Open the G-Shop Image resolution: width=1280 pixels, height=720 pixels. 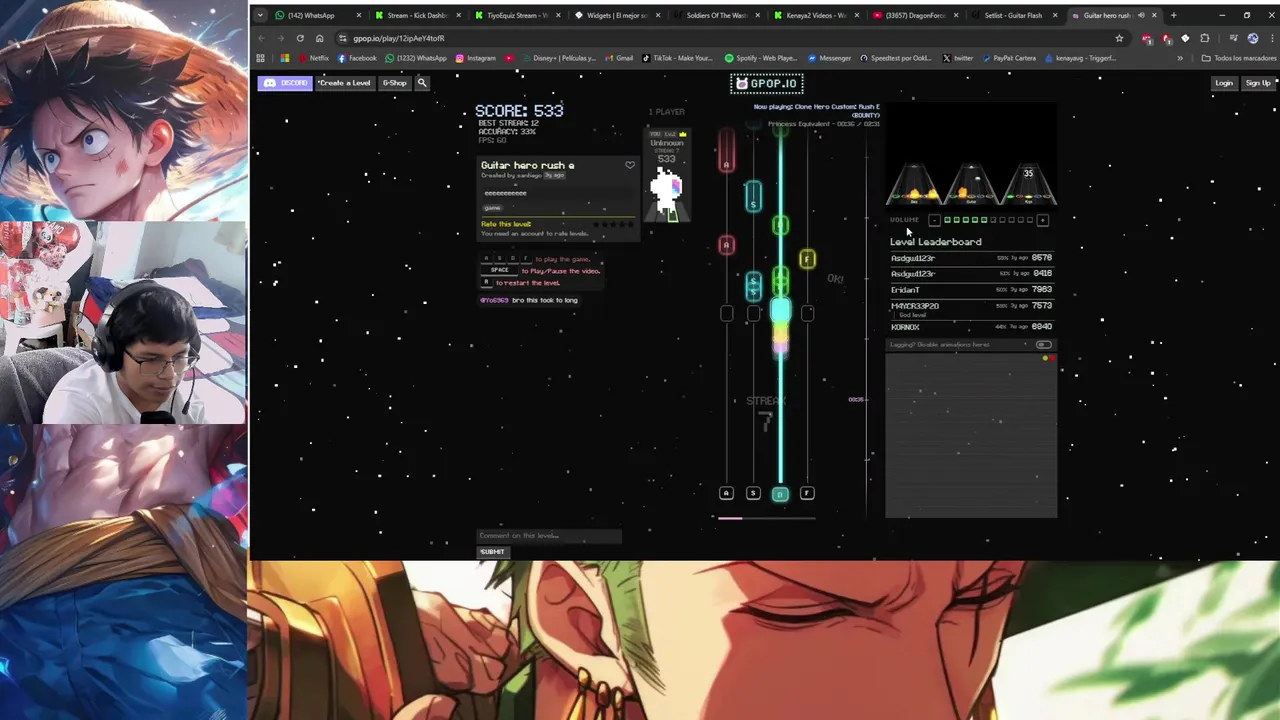click(394, 83)
